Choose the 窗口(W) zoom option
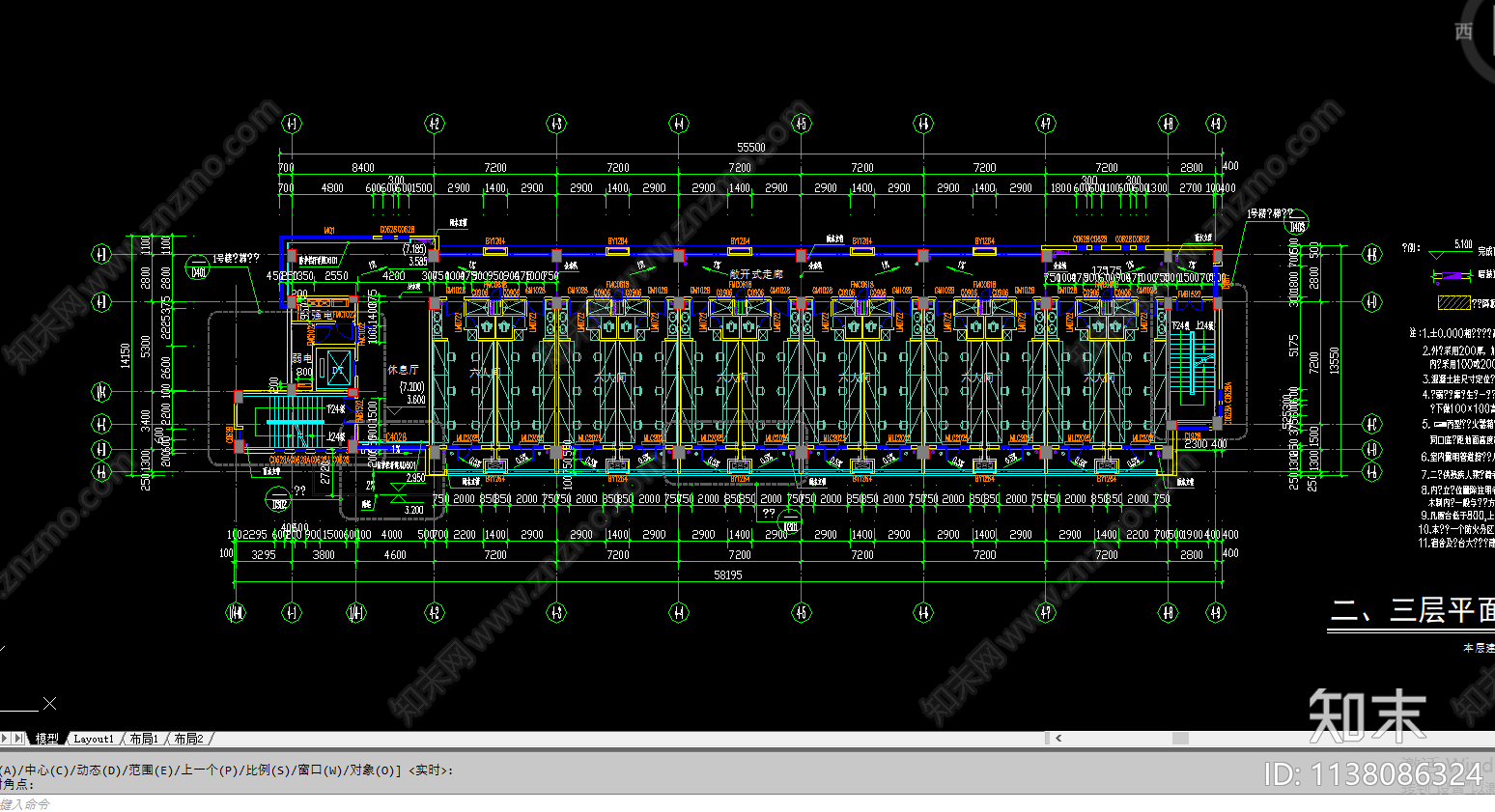 320,770
